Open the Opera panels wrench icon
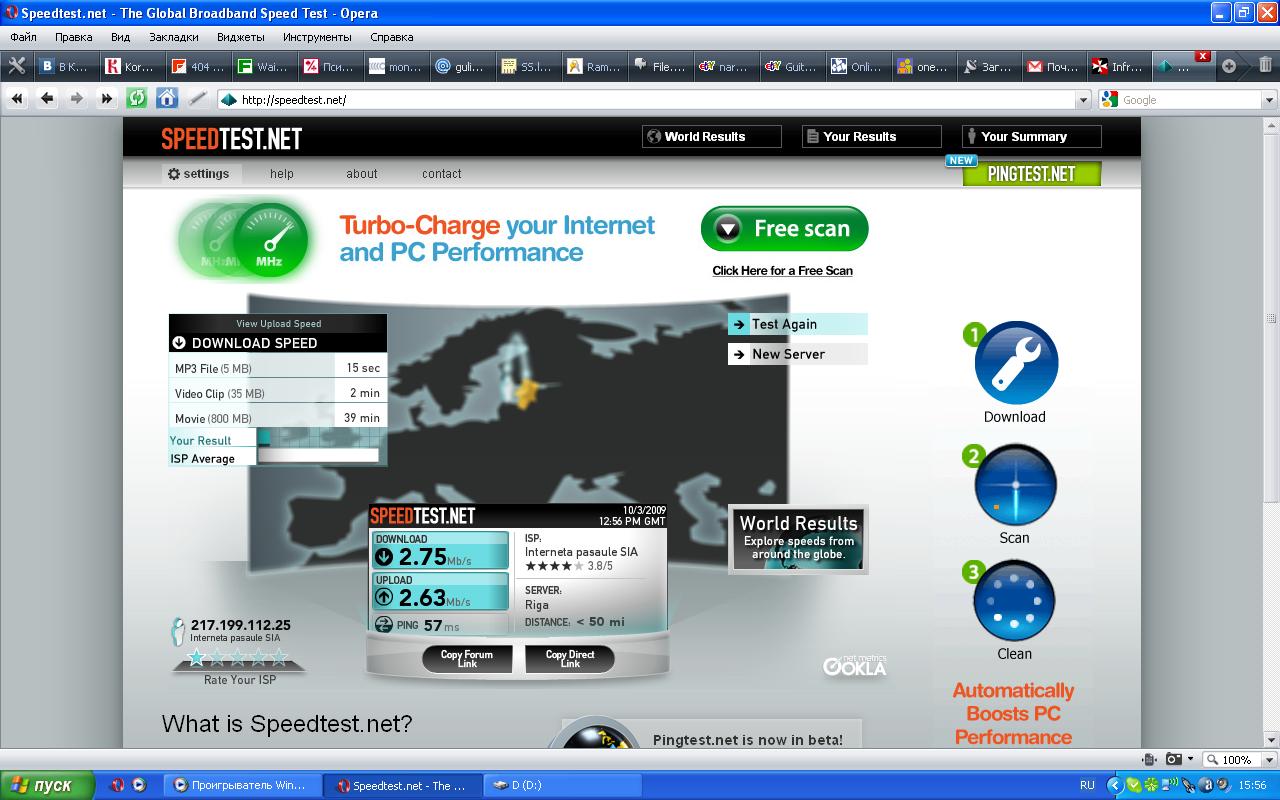Viewport: 1280px width, 800px height. point(16,66)
